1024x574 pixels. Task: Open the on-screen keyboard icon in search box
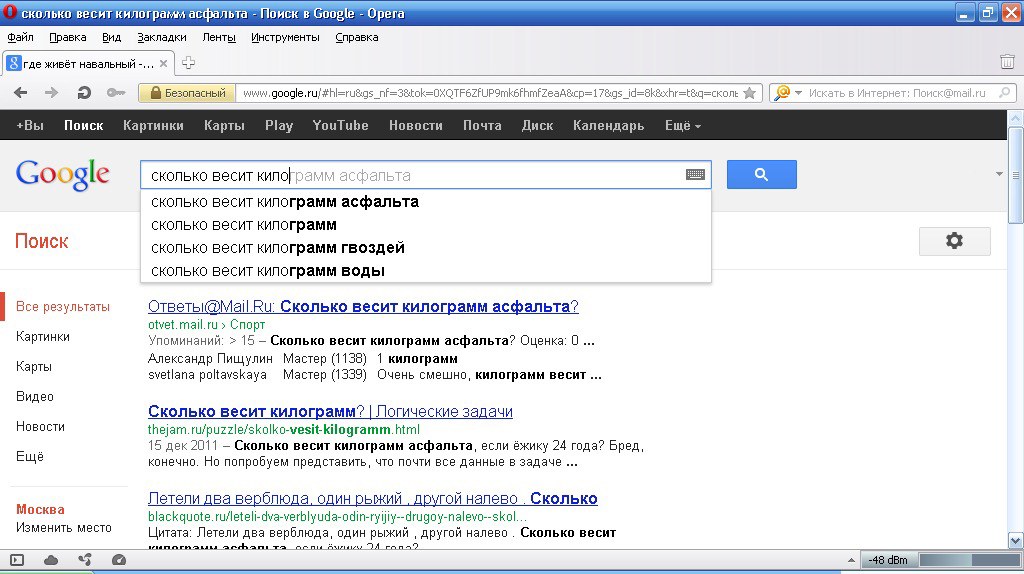(695, 174)
